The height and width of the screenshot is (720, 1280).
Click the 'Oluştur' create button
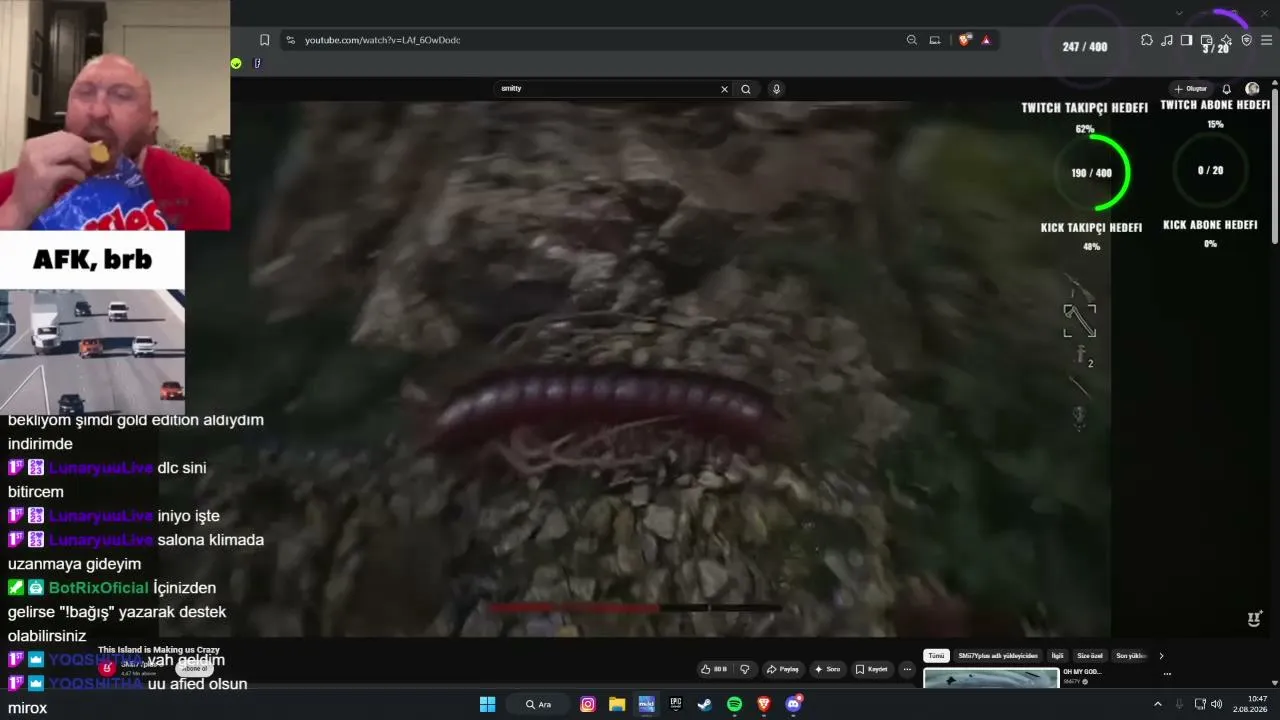[x=1191, y=89]
